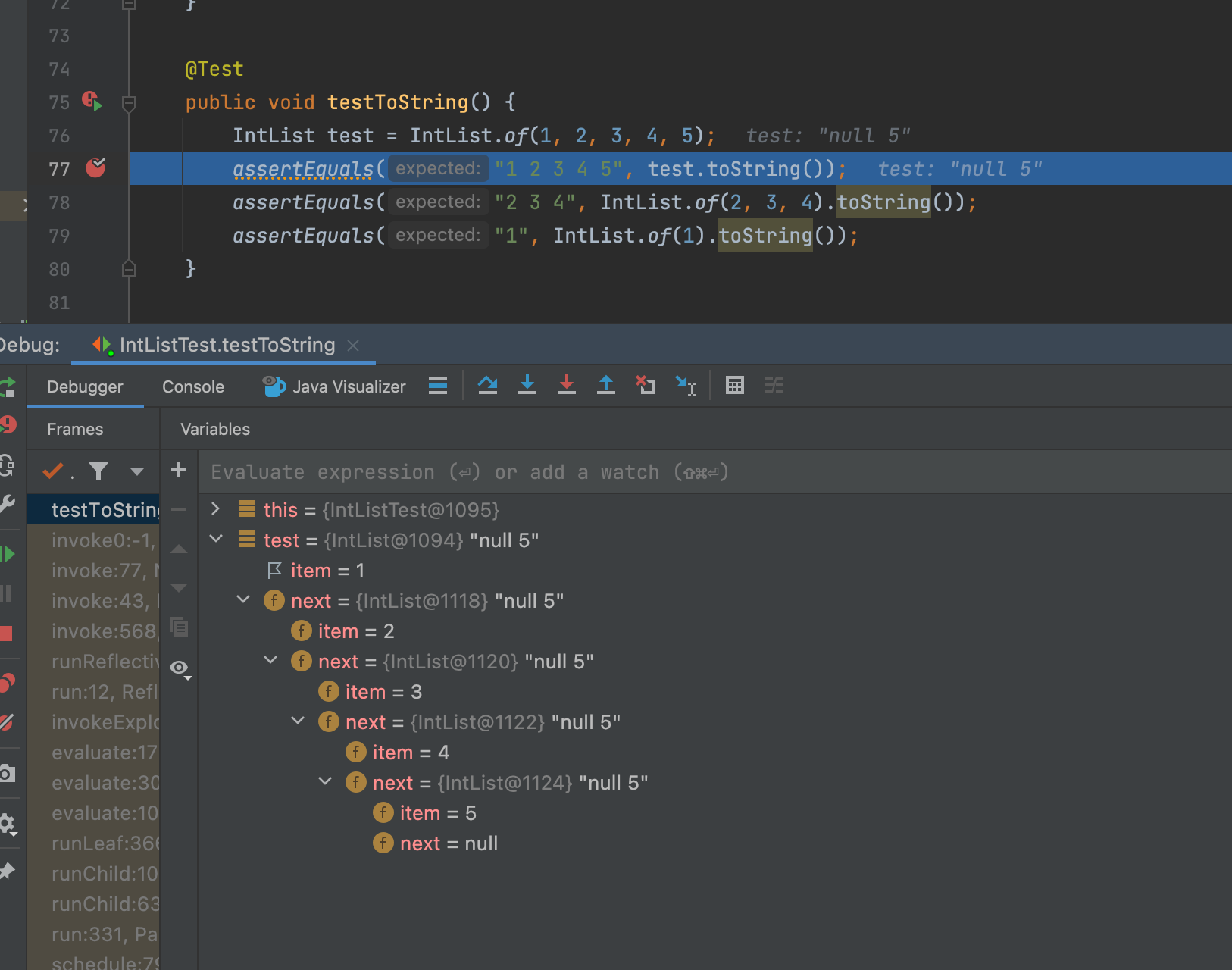Click the add new watch plus icon
Screen dimensions: 1232x970
tap(179, 471)
